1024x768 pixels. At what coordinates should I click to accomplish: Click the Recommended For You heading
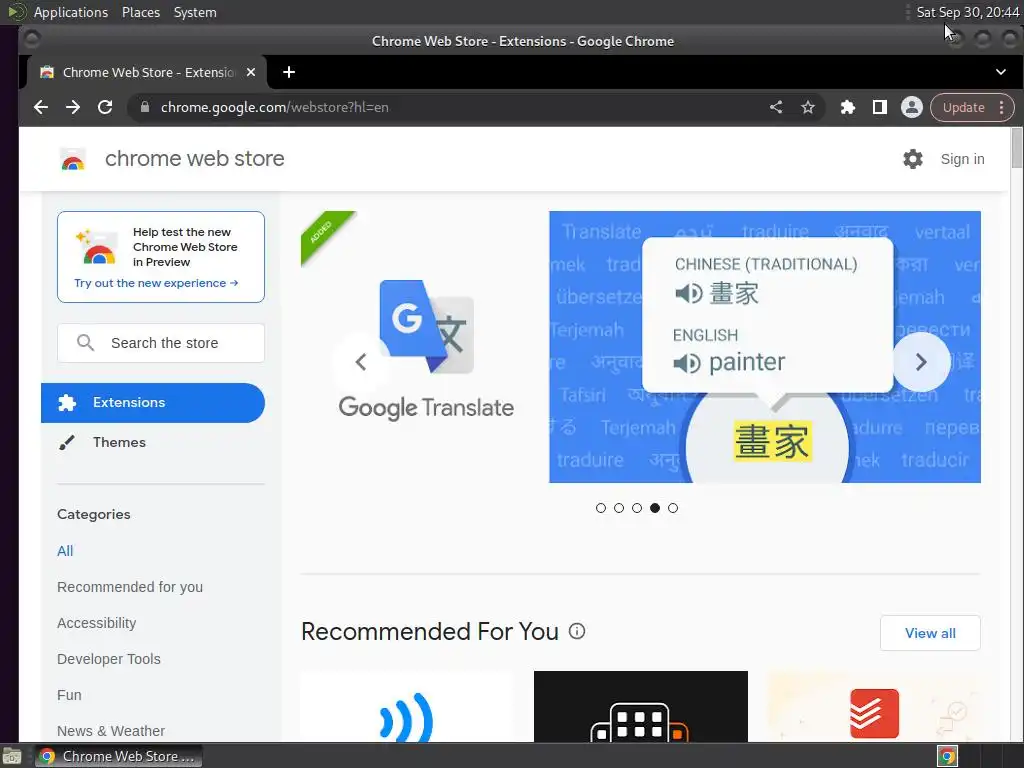[430, 632]
